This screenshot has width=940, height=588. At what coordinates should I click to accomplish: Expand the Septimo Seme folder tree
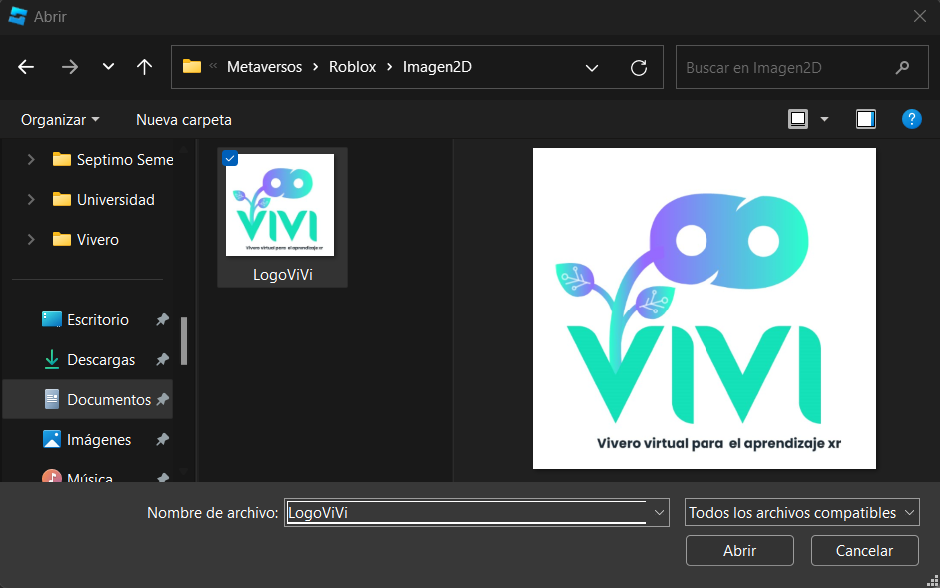pos(31,160)
